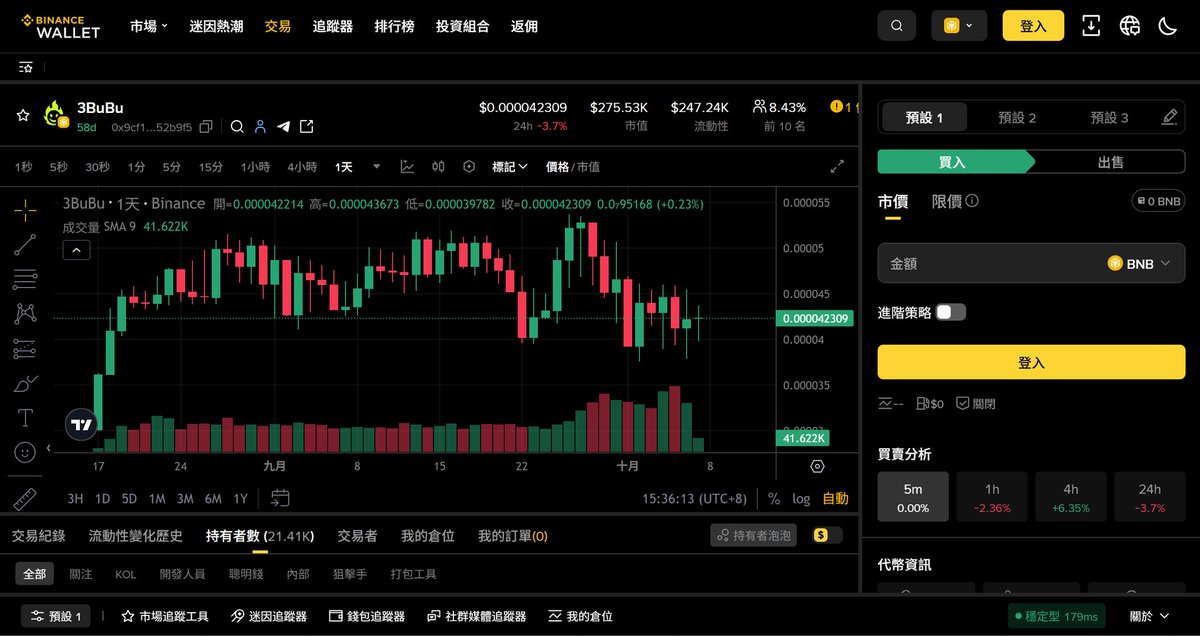The width and height of the screenshot is (1200, 636).
Task: Select the forecast projection tool
Action: (25, 348)
